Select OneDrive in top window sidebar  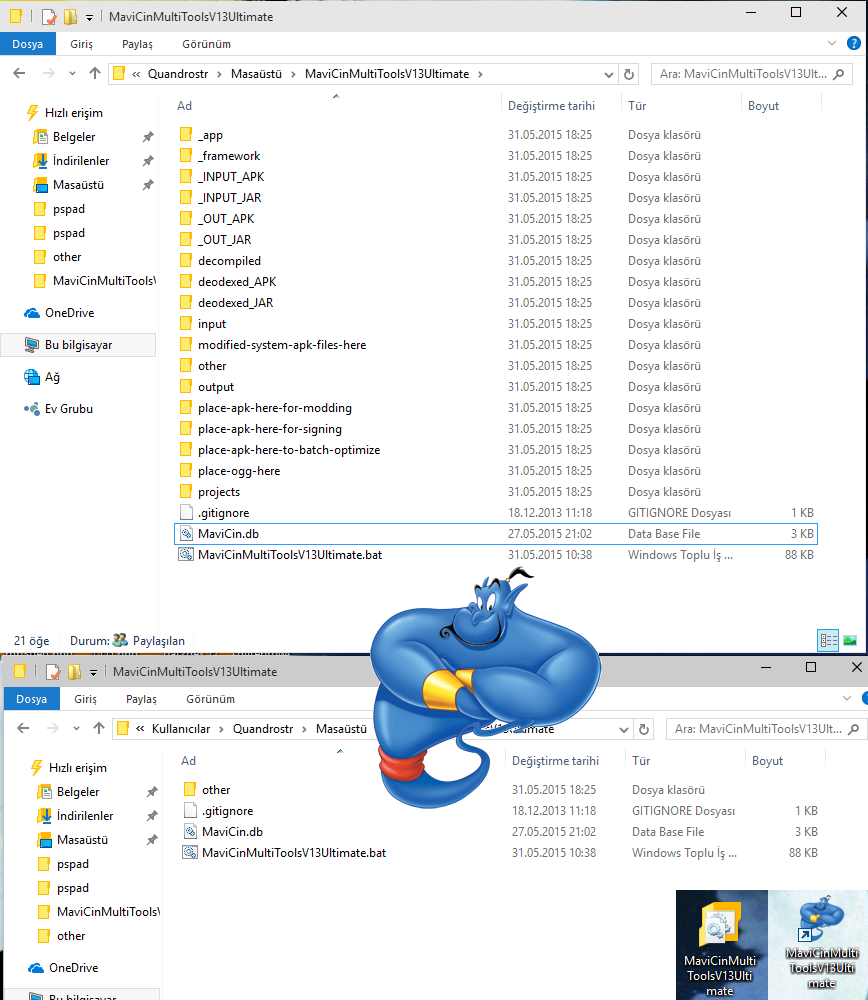[x=69, y=313]
